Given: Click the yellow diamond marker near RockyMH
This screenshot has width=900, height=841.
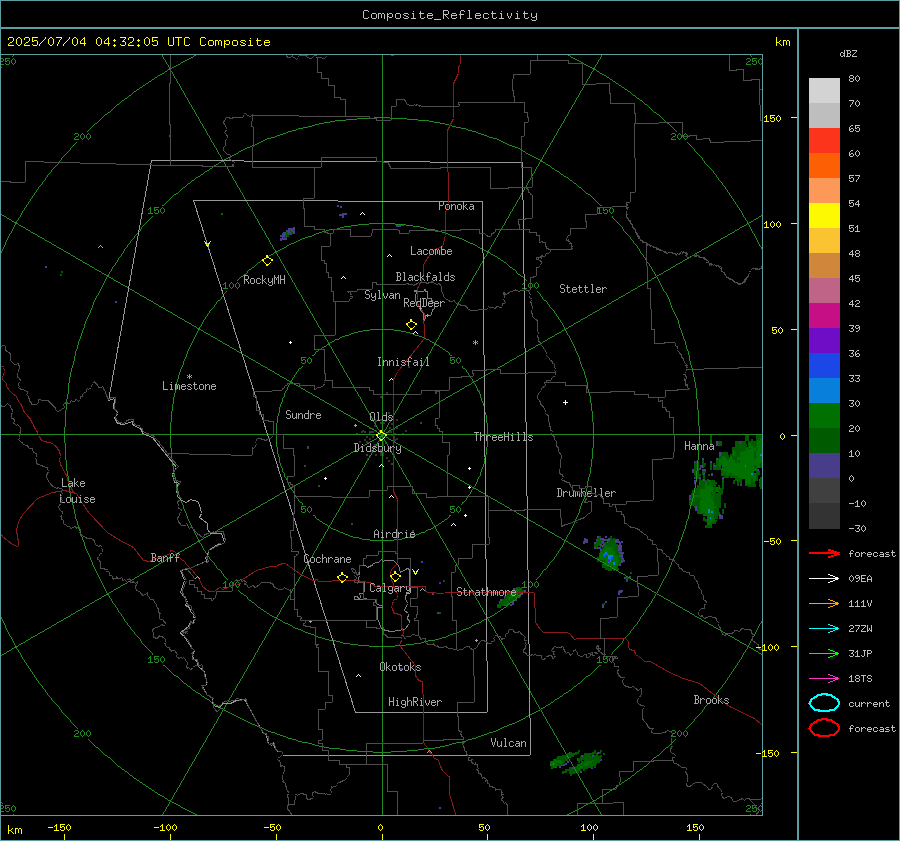Looking at the screenshot, I should click(267, 261).
